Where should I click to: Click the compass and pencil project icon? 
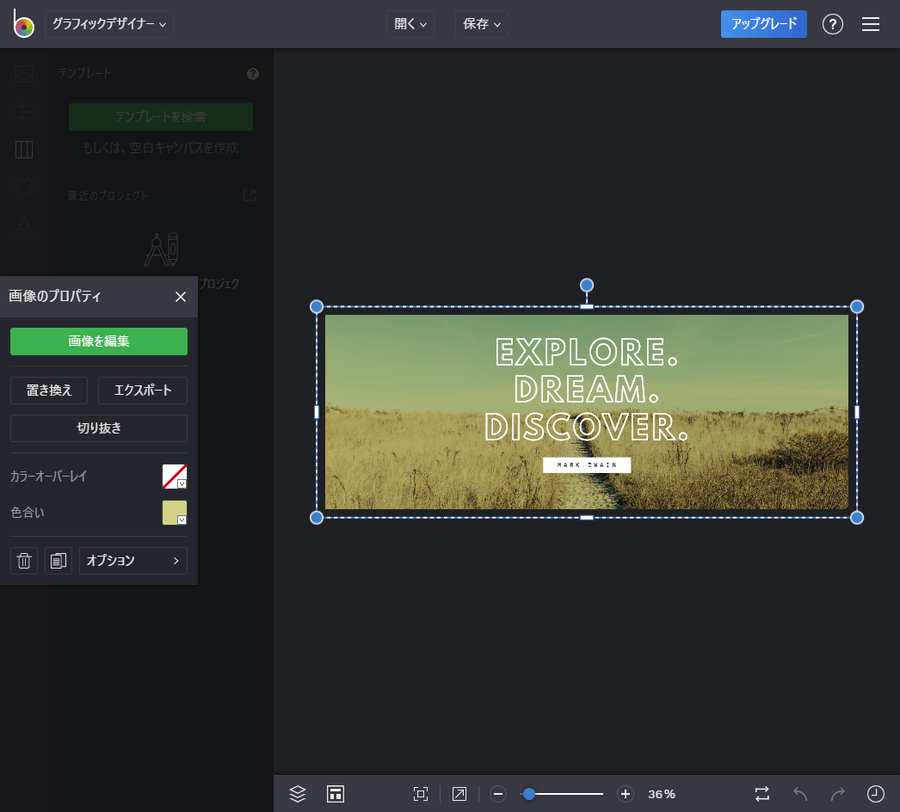click(x=161, y=250)
